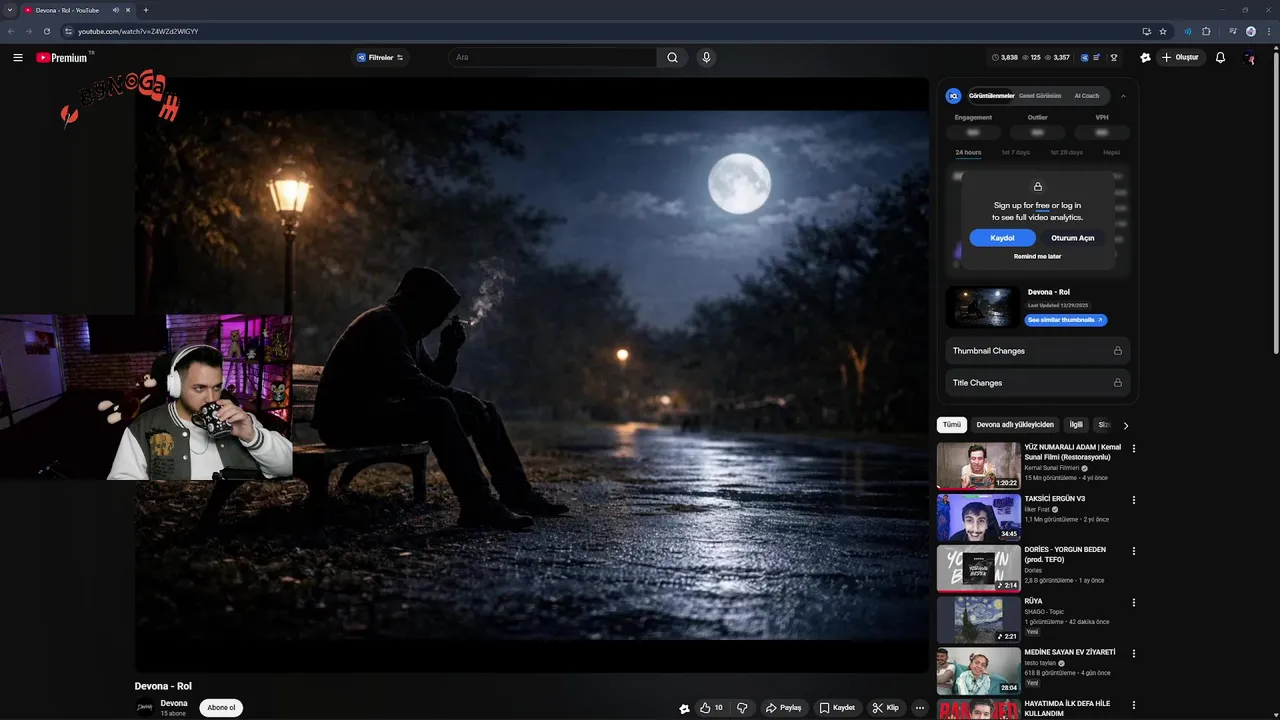
Task: Start voice search with the microphone
Action: [x=706, y=58]
